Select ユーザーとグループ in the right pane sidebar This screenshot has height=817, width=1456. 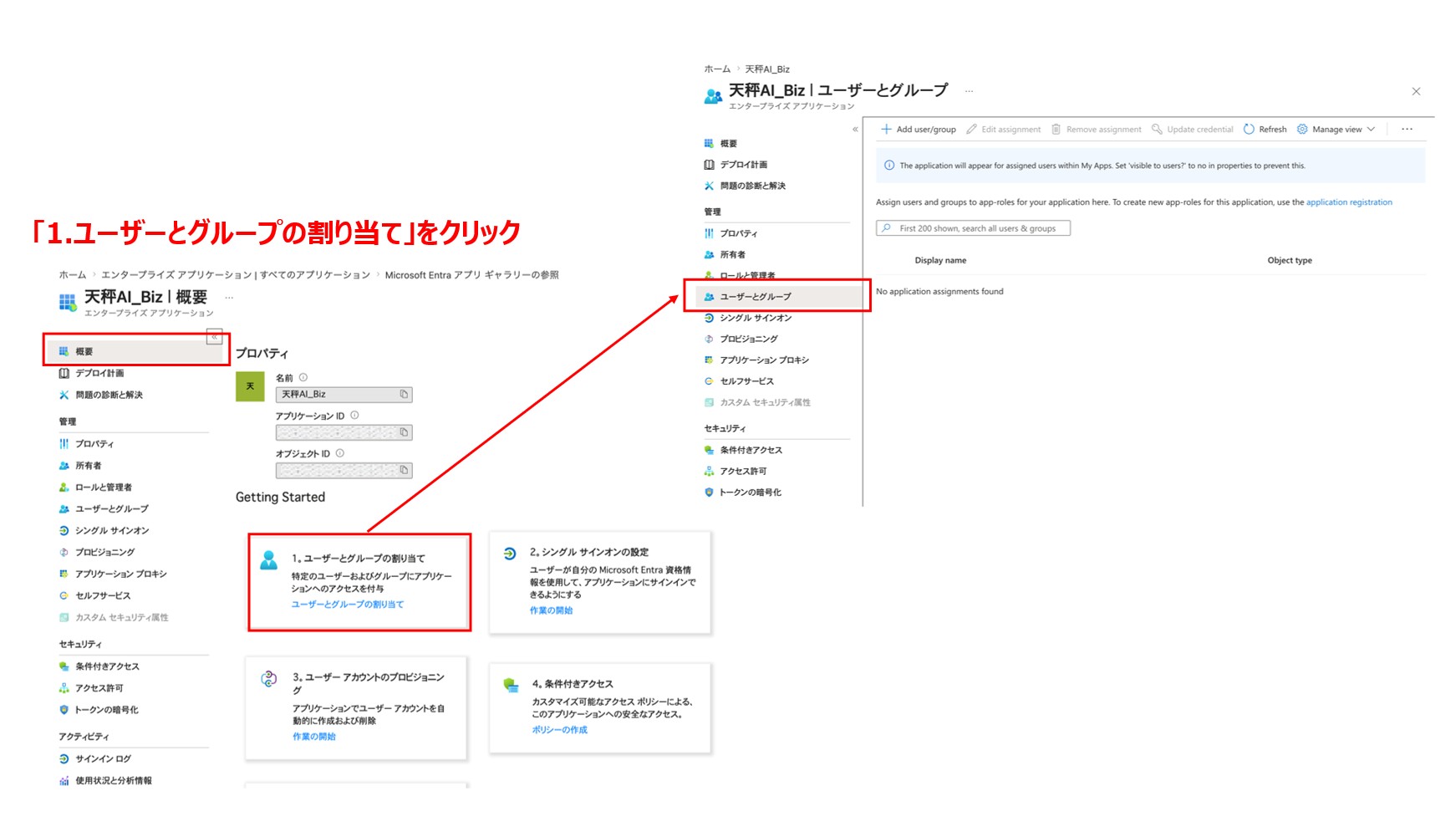[x=777, y=296]
